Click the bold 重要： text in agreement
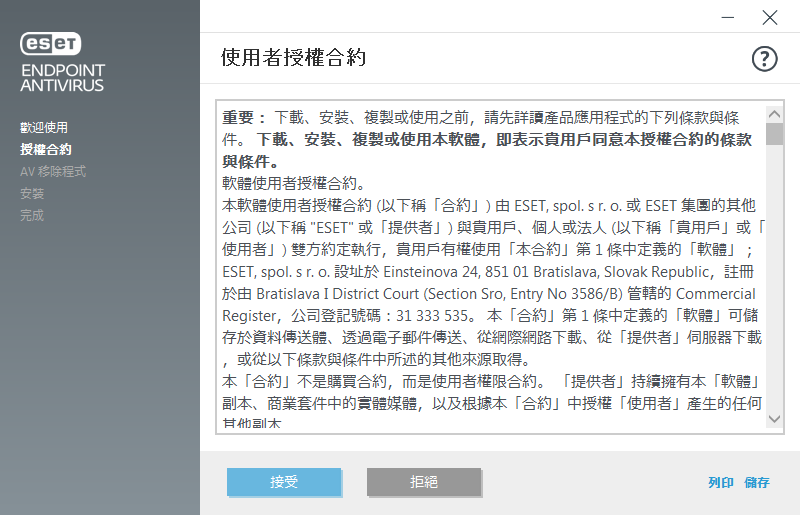 point(245,118)
